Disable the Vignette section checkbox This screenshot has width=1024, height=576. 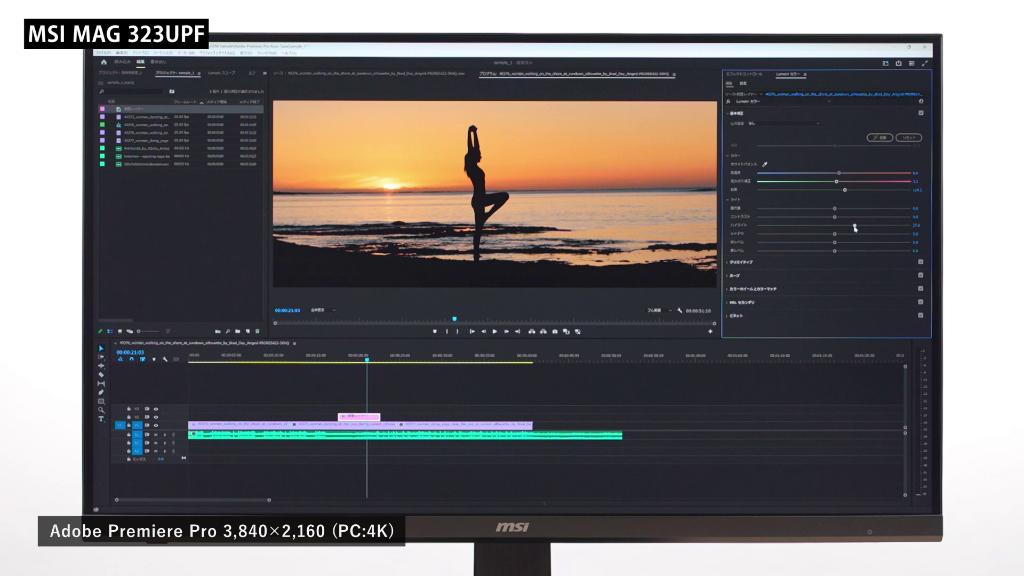[920, 315]
